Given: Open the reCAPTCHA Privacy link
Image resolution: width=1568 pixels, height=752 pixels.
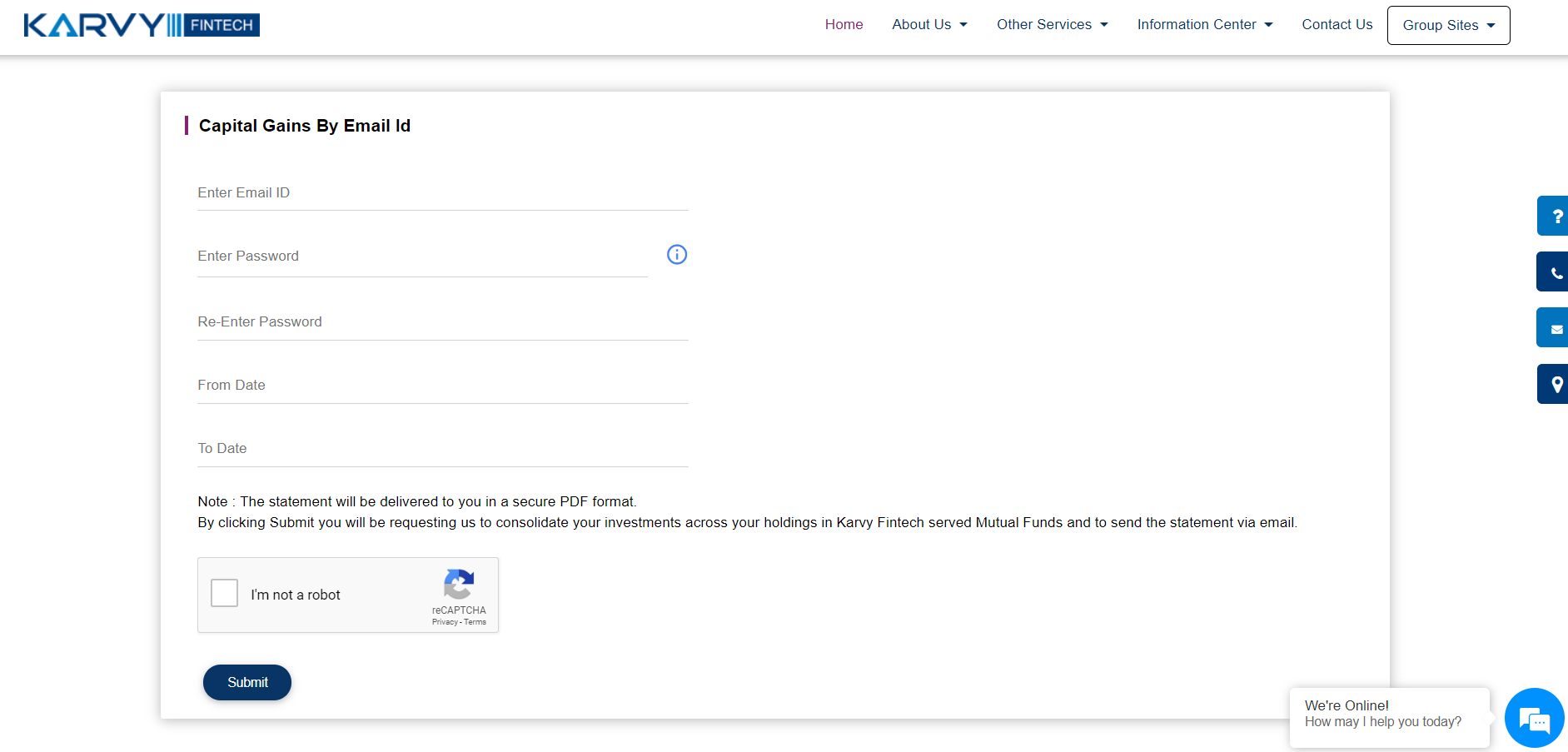Looking at the screenshot, I should coord(445,622).
